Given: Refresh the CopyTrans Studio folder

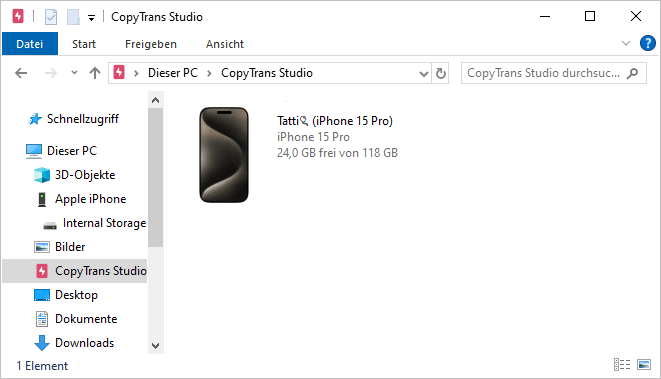Looking at the screenshot, I should click(441, 73).
